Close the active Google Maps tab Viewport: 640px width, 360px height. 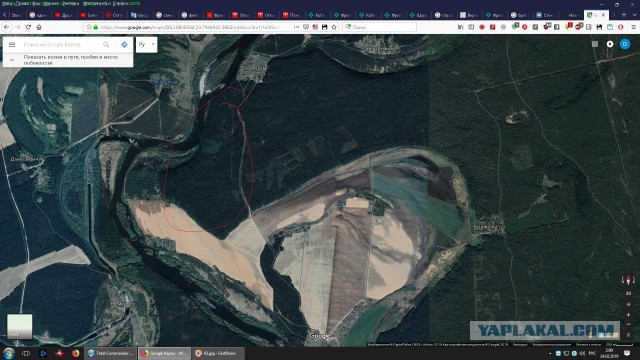(x=603, y=15)
